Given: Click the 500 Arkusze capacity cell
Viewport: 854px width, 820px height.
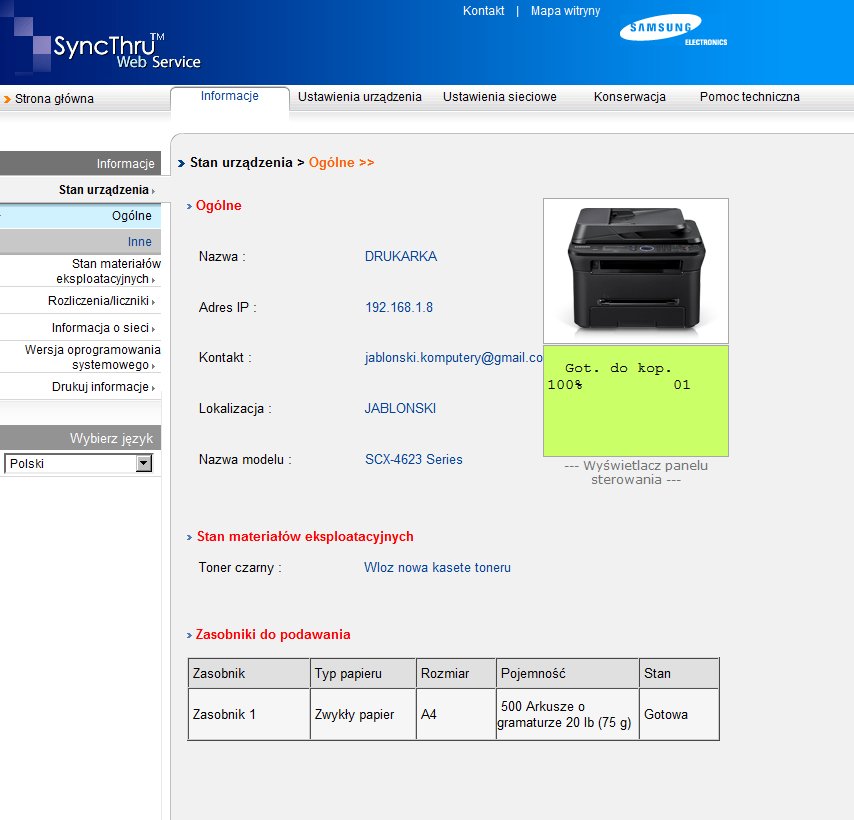Looking at the screenshot, I should tap(568, 714).
